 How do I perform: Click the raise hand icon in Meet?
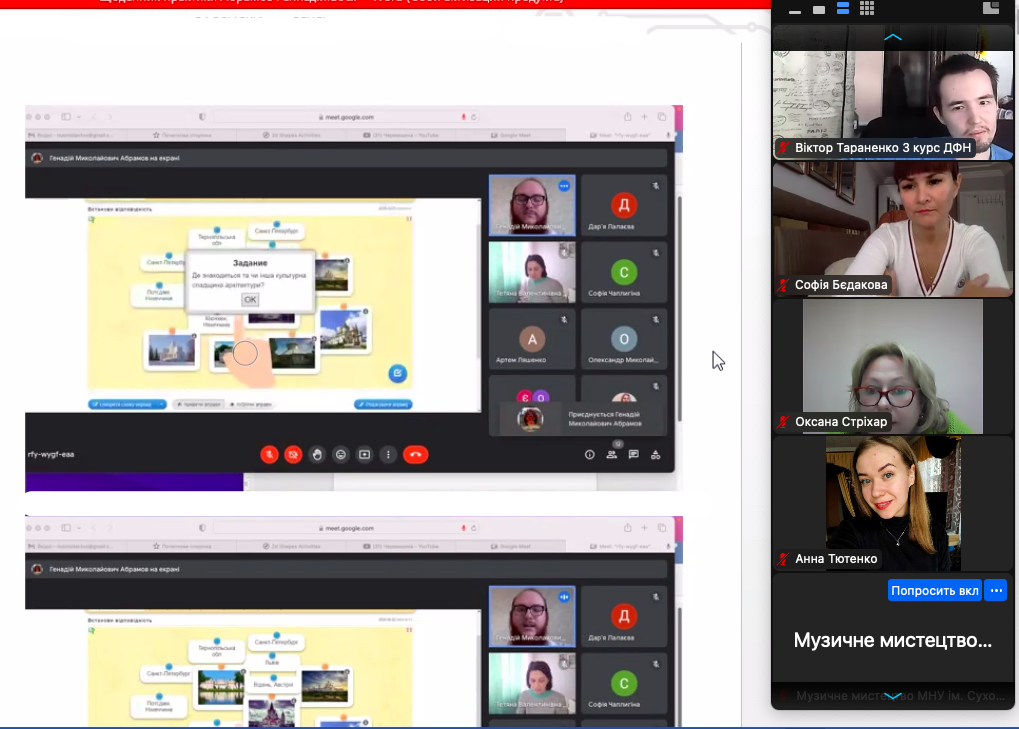(317, 454)
